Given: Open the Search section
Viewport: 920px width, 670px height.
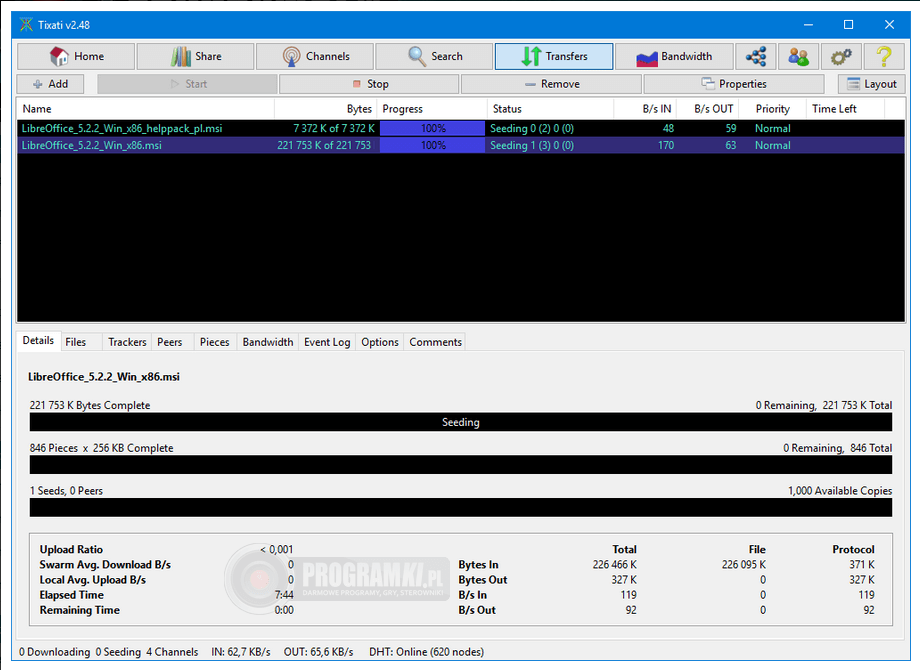Looking at the screenshot, I should (x=434, y=56).
